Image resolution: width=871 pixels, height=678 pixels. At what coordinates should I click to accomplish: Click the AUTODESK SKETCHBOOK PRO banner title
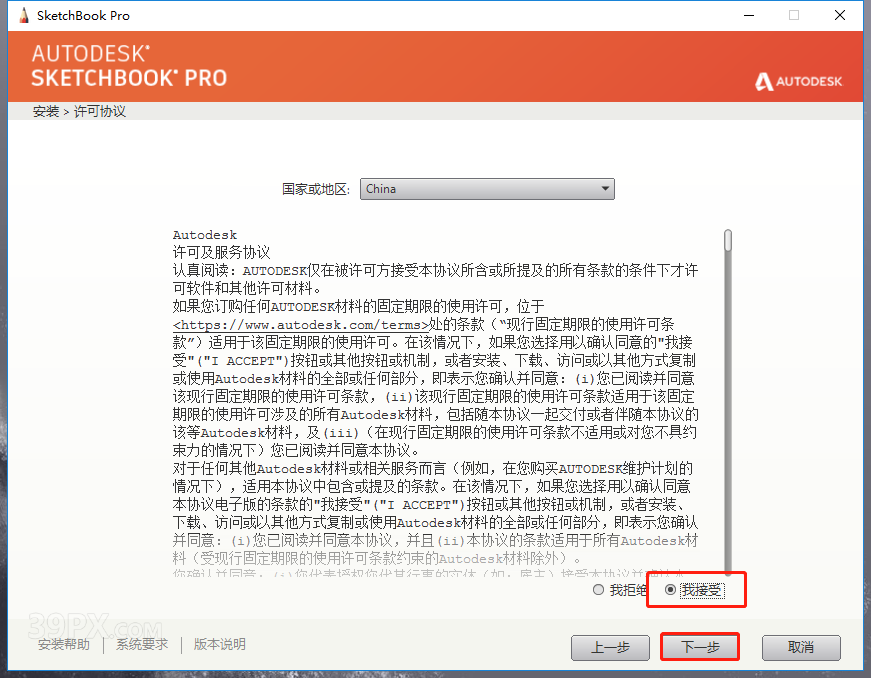tap(129, 66)
